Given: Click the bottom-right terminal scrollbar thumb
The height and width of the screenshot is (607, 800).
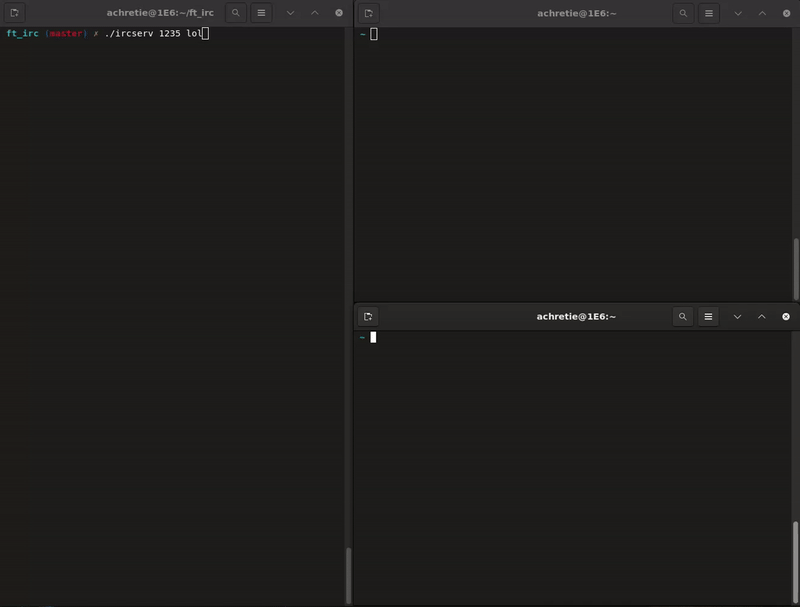Looking at the screenshot, I should tap(795, 562).
